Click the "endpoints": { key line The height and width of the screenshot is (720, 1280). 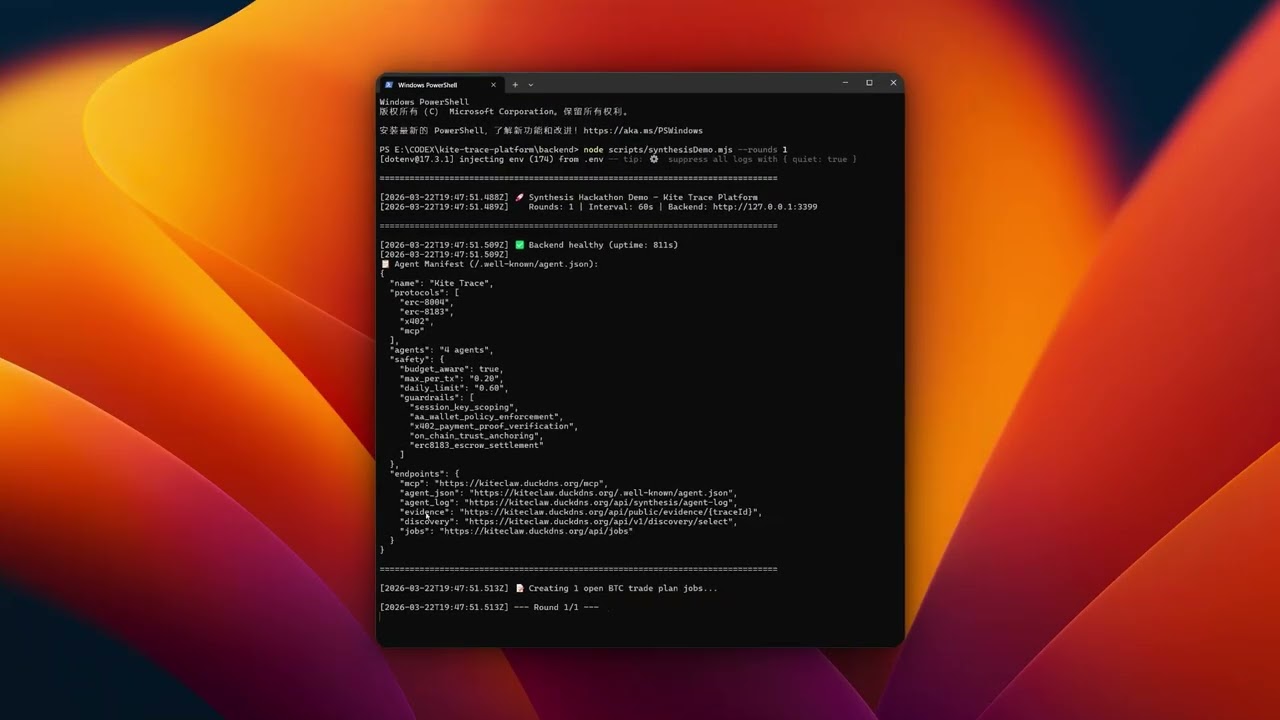pos(424,474)
